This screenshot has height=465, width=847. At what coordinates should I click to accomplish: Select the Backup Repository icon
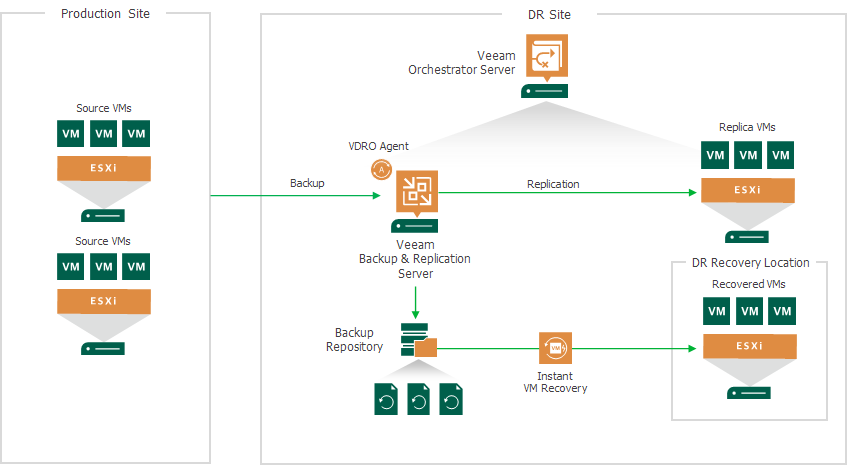tap(419, 340)
